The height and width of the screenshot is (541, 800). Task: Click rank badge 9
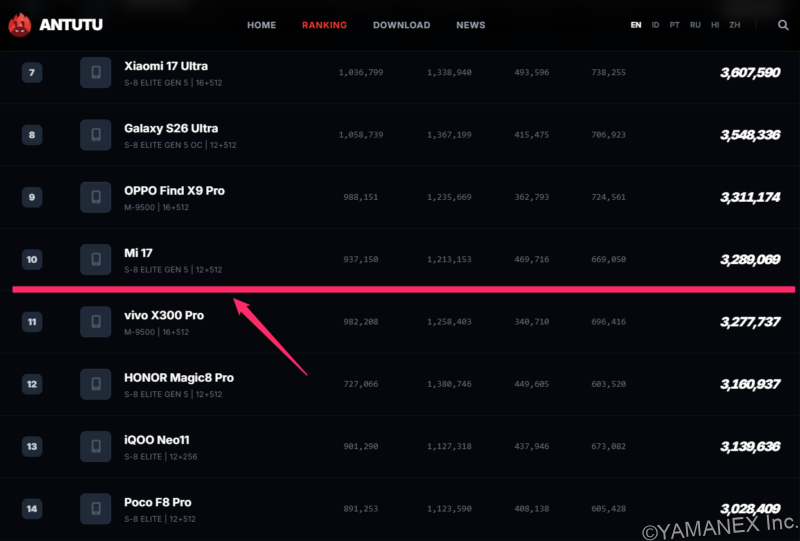(32, 197)
